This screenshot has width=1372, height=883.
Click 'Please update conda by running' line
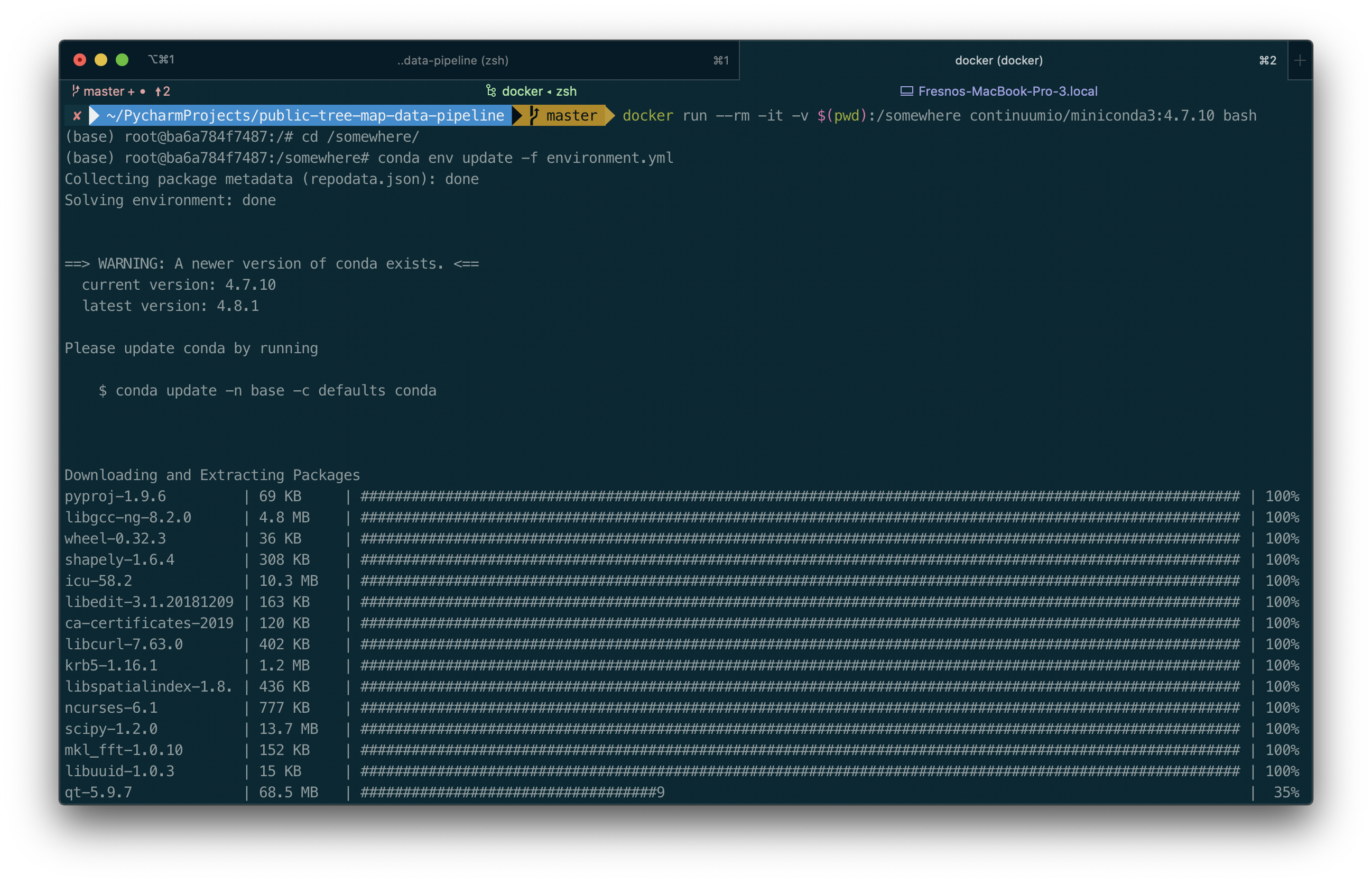pyautogui.click(x=191, y=348)
